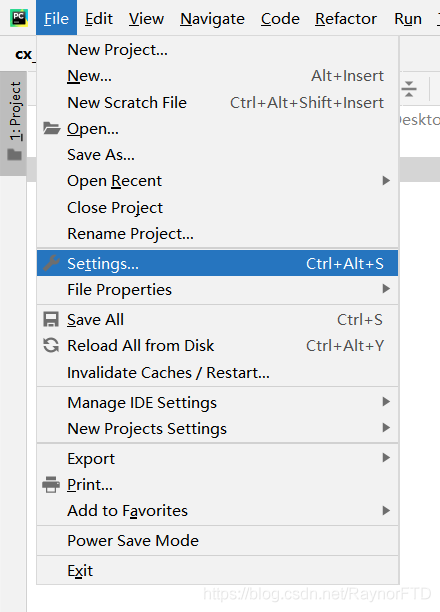Click the collapse all icon in toolbar
Image resolution: width=440 pixels, height=612 pixels.
click(x=409, y=89)
